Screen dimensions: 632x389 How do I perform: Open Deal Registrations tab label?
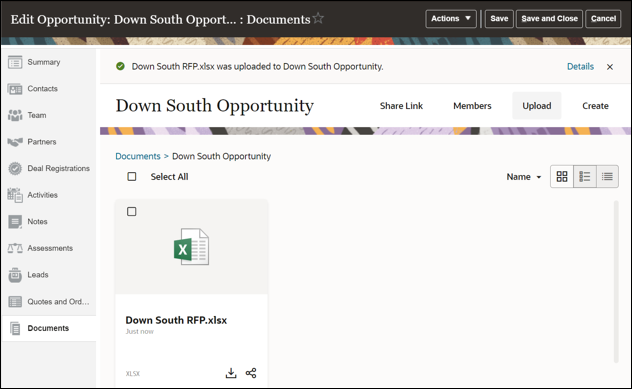coord(58,168)
